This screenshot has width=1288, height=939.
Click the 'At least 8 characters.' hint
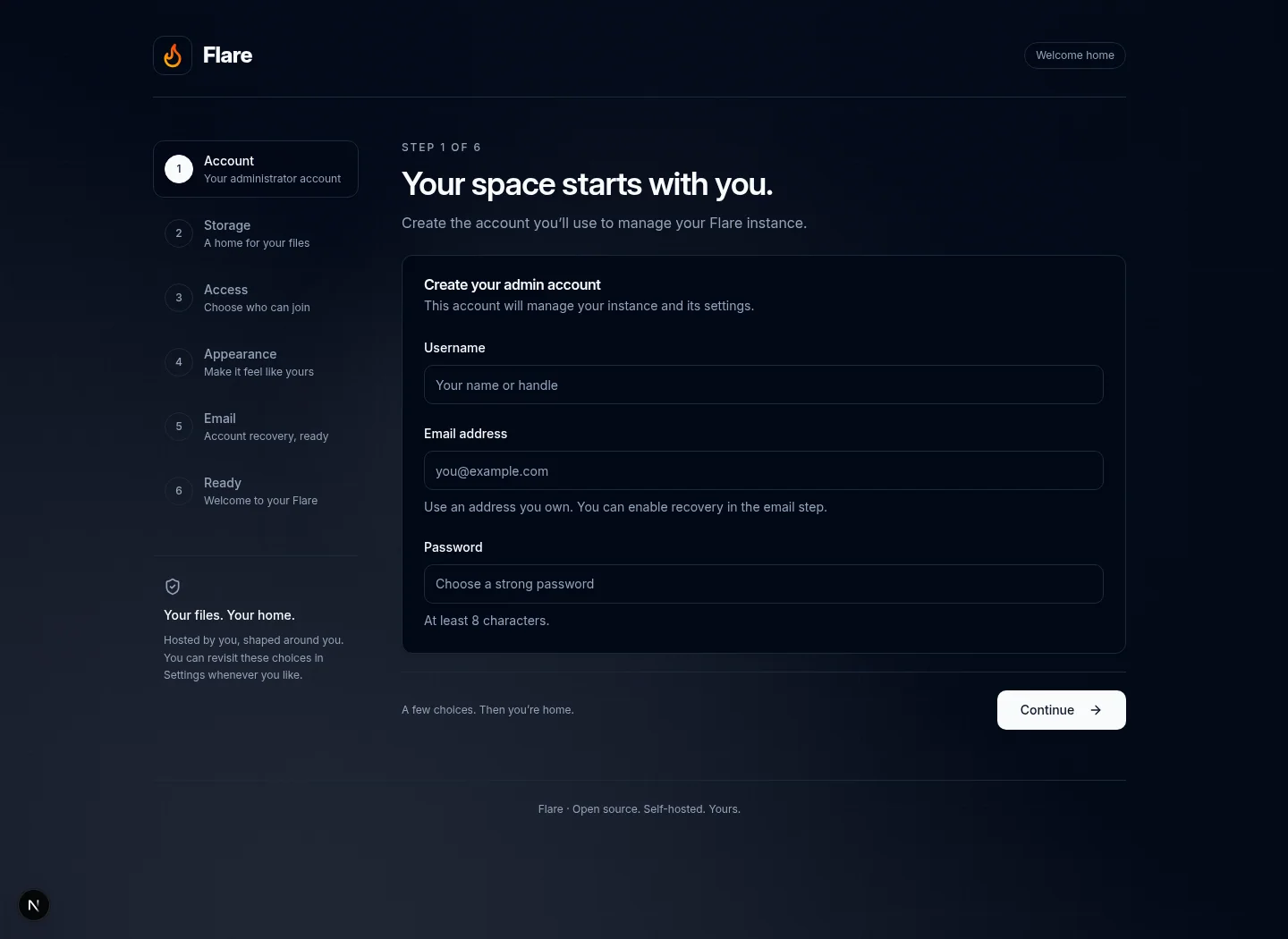pyautogui.click(x=487, y=621)
